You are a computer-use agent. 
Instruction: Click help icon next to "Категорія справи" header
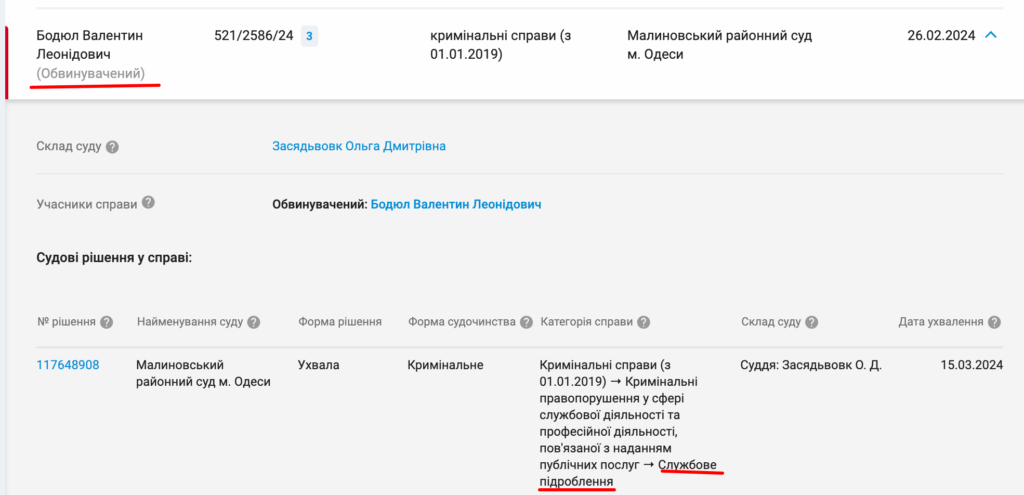pyautogui.click(x=643, y=322)
